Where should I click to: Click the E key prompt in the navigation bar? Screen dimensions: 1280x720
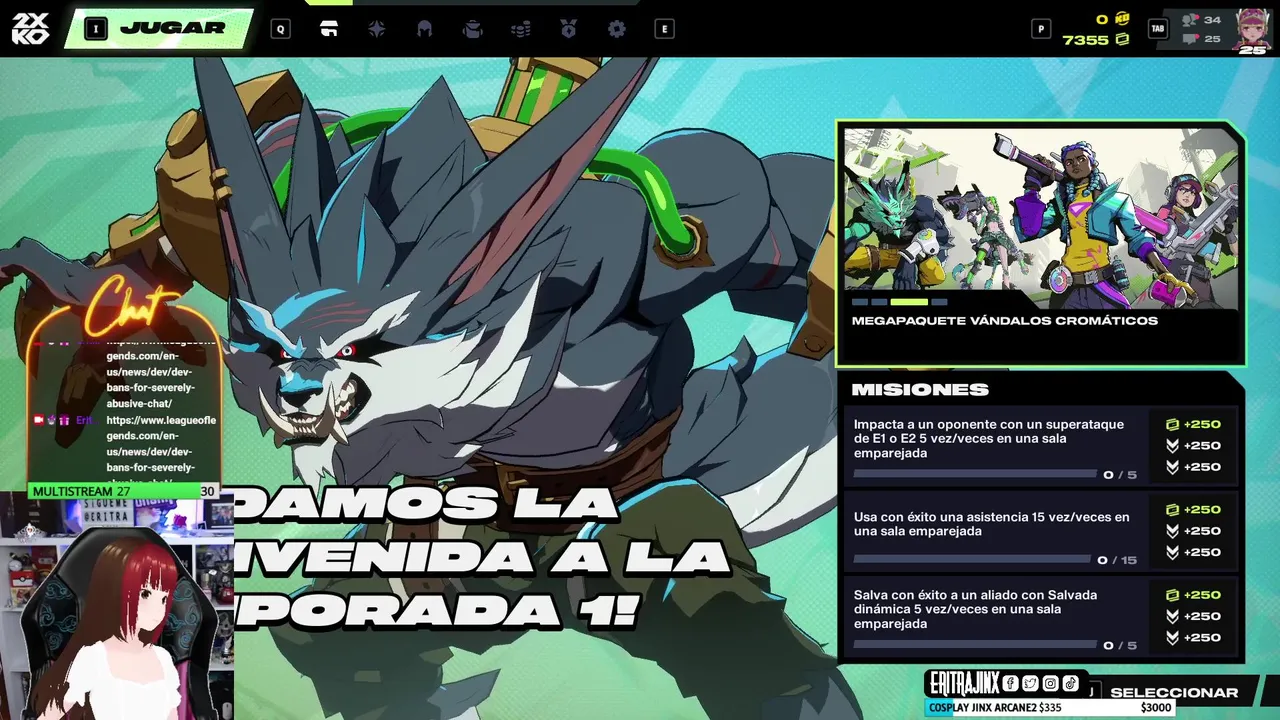[664, 29]
